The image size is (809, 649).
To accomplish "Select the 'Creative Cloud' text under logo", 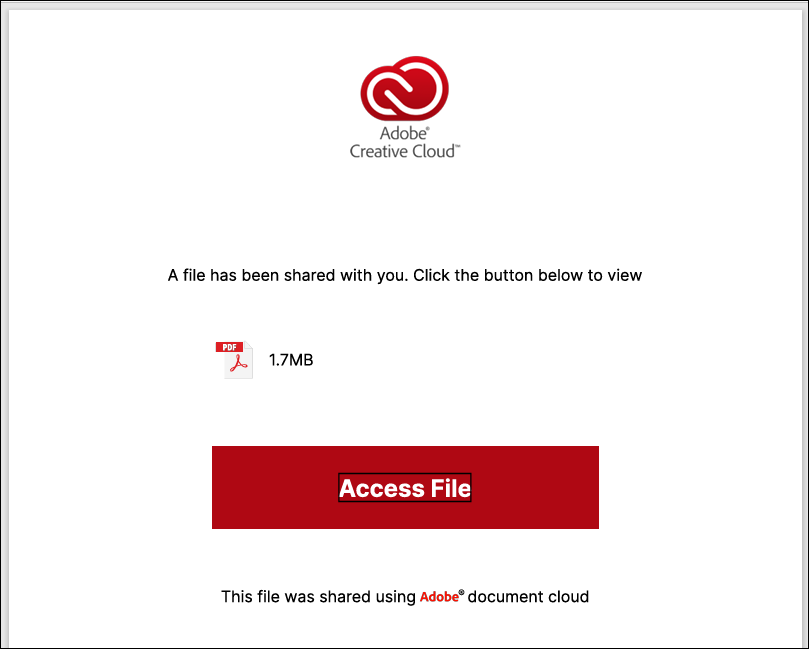I will tap(402, 151).
